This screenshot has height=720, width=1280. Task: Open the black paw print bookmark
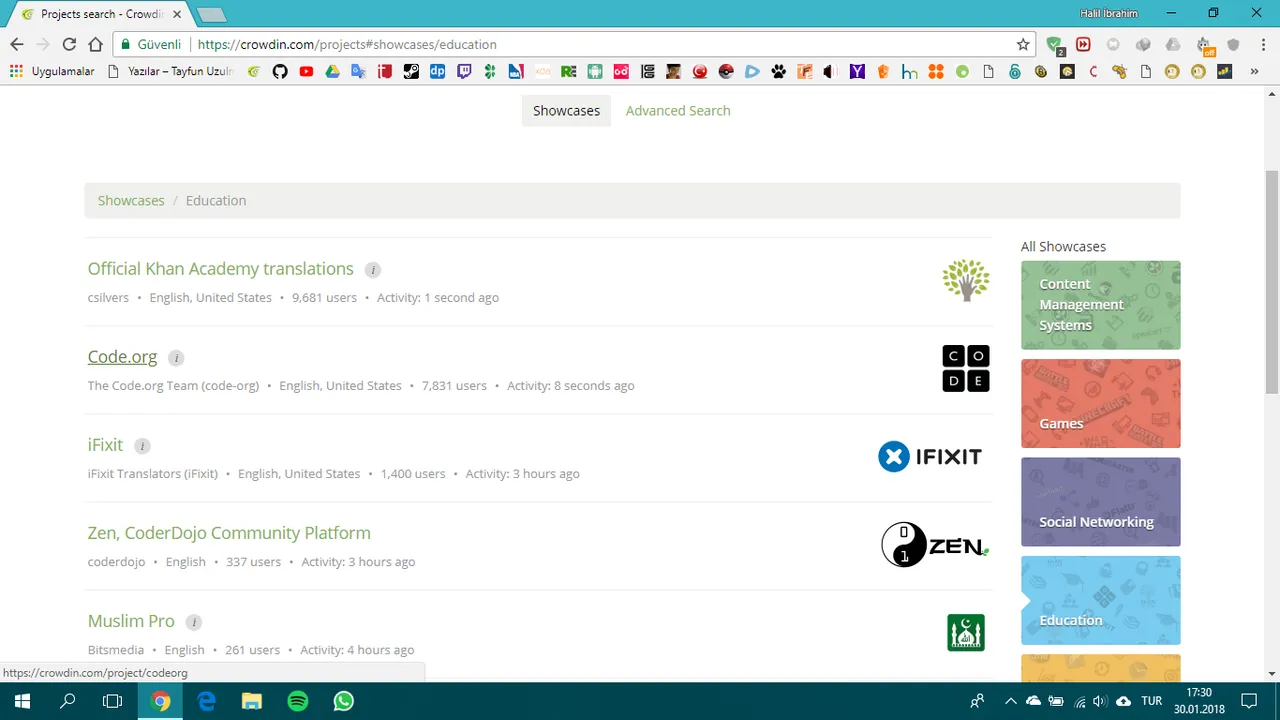tap(778, 72)
